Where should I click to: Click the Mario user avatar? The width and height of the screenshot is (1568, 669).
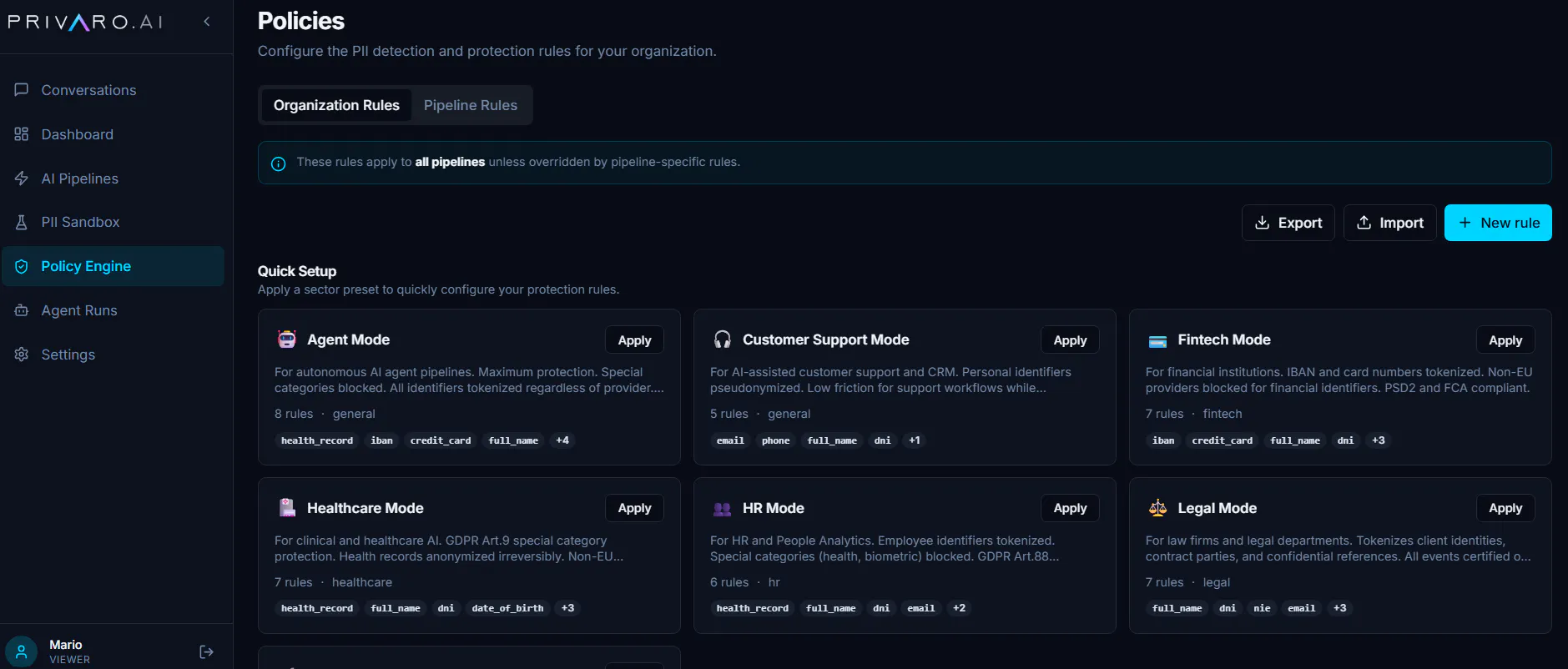pyautogui.click(x=22, y=651)
